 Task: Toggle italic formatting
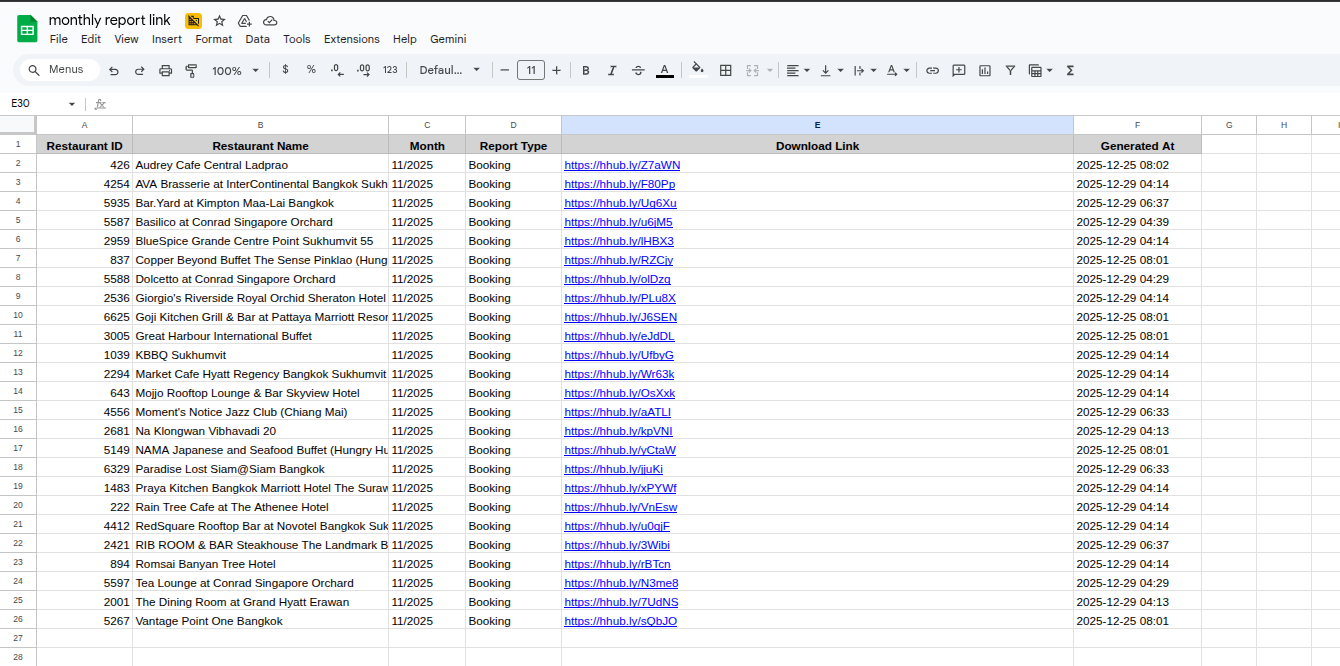click(x=612, y=70)
